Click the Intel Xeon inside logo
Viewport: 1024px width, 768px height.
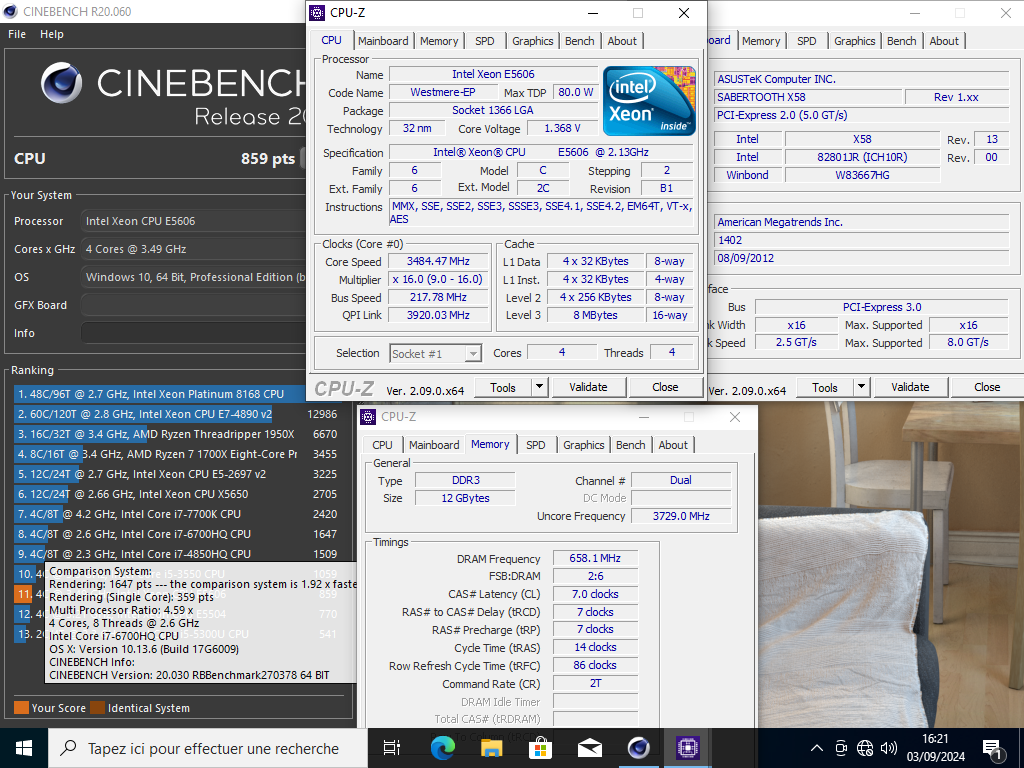coord(648,101)
